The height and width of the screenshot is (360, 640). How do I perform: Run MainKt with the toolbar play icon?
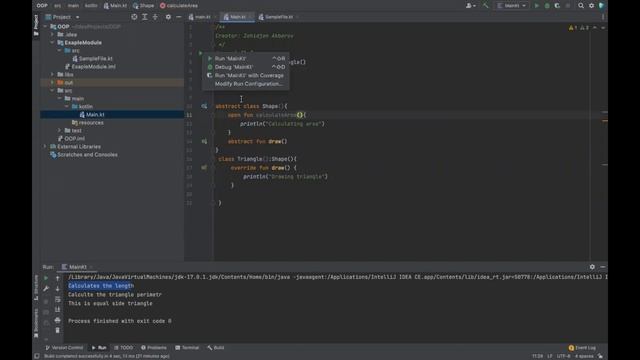coord(537,6)
